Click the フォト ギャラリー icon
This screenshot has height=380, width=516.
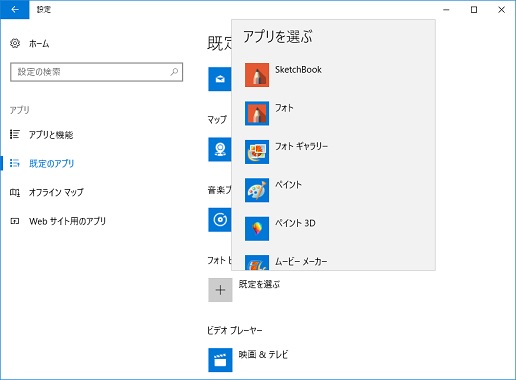click(x=257, y=152)
